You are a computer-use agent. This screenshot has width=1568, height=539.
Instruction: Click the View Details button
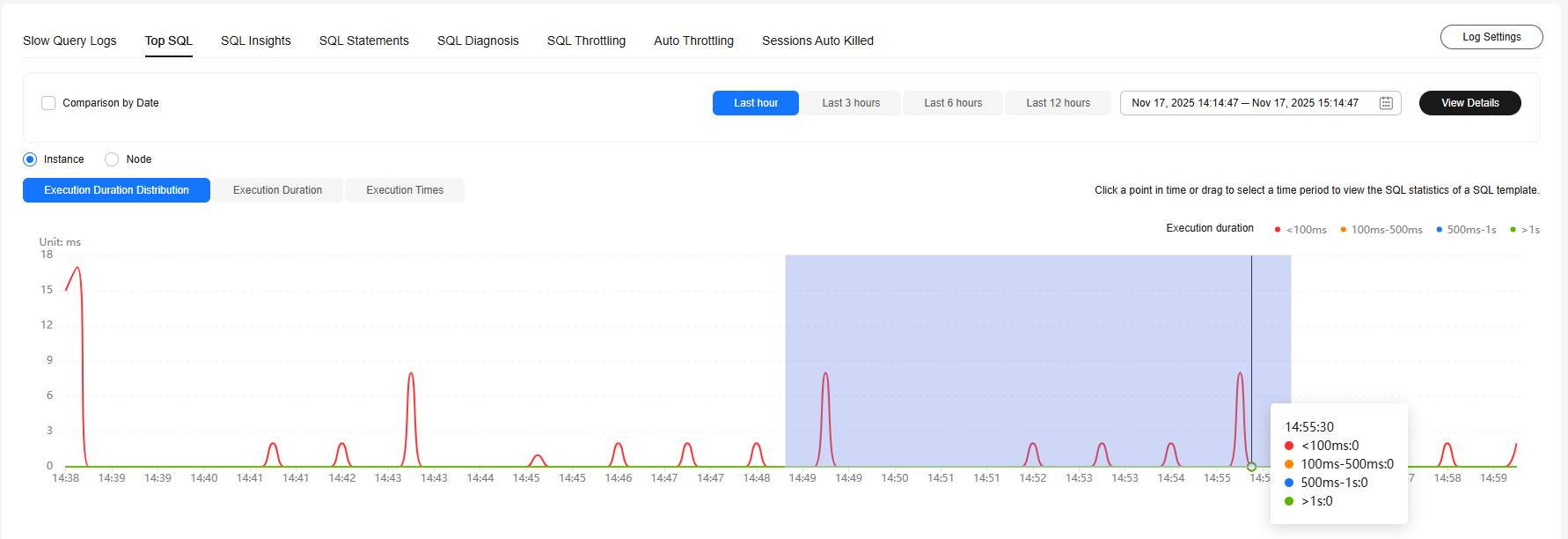point(1470,103)
